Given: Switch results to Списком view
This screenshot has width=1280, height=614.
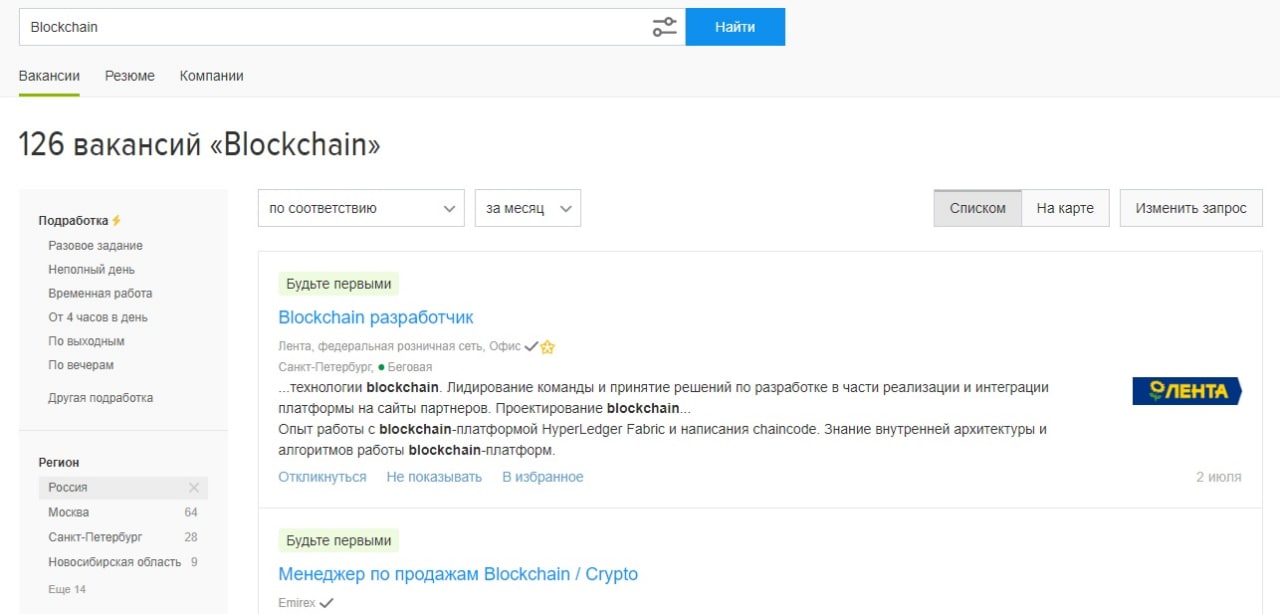Looking at the screenshot, I should click(x=977, y=208).
